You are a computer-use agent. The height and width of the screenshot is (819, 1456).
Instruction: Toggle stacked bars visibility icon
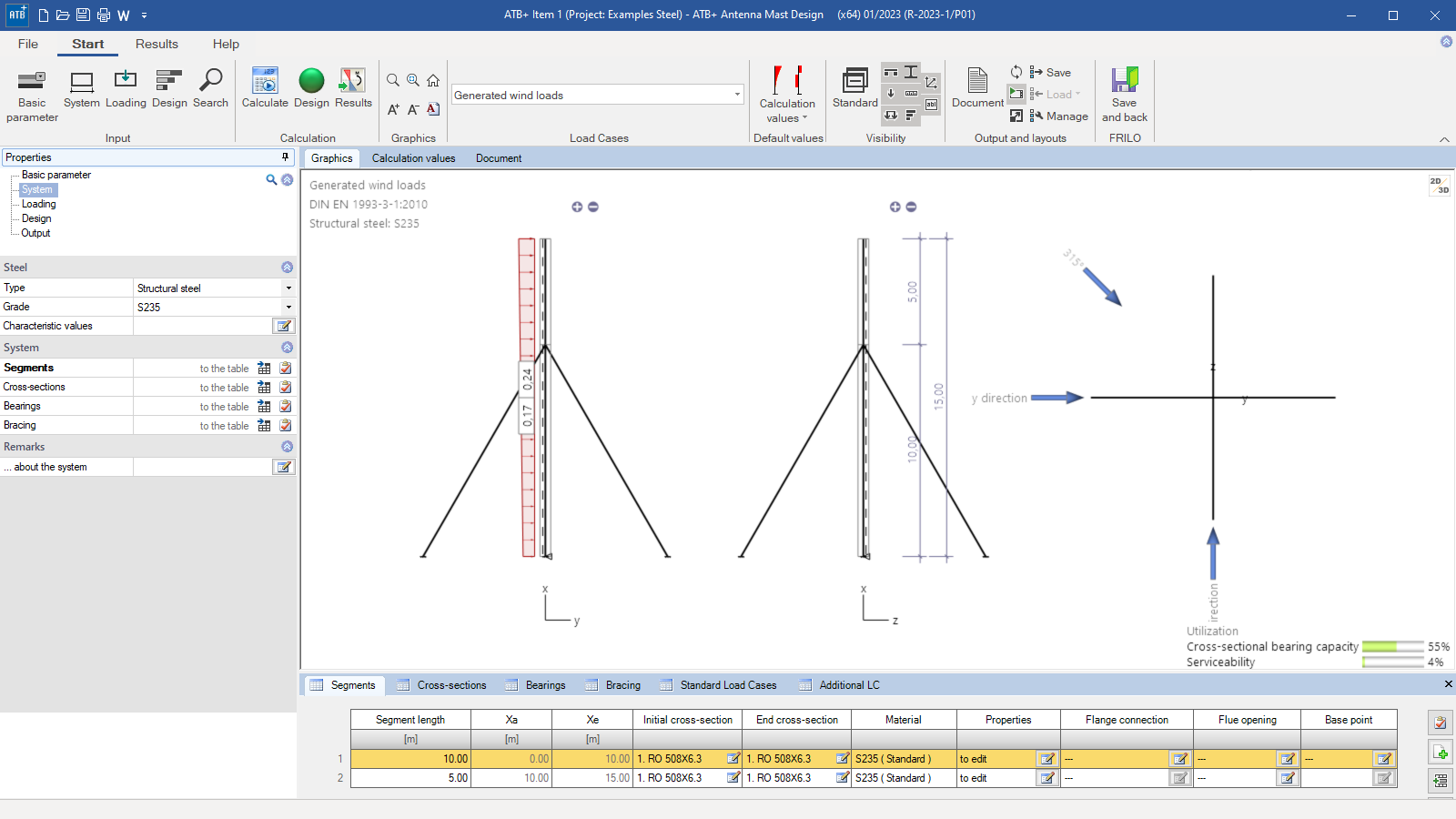point(911,116)
